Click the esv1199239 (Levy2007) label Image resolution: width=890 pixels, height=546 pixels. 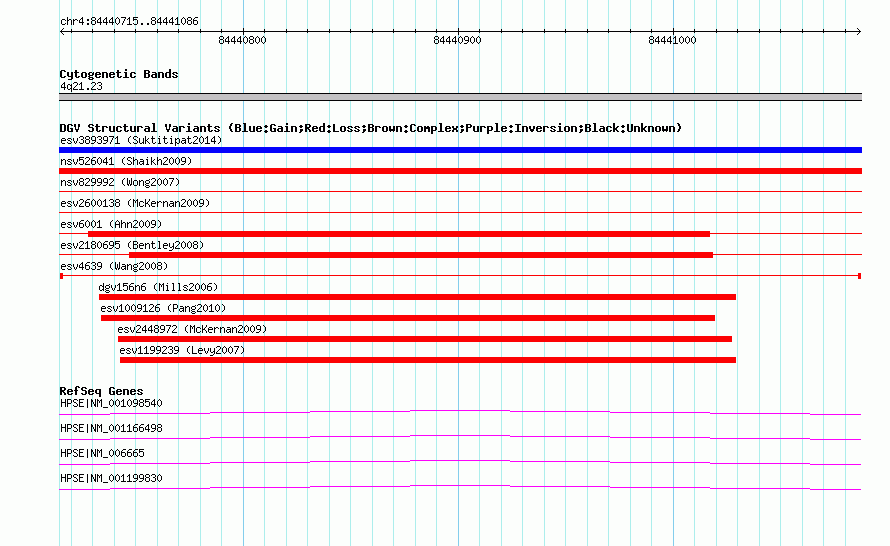(182, 350)
